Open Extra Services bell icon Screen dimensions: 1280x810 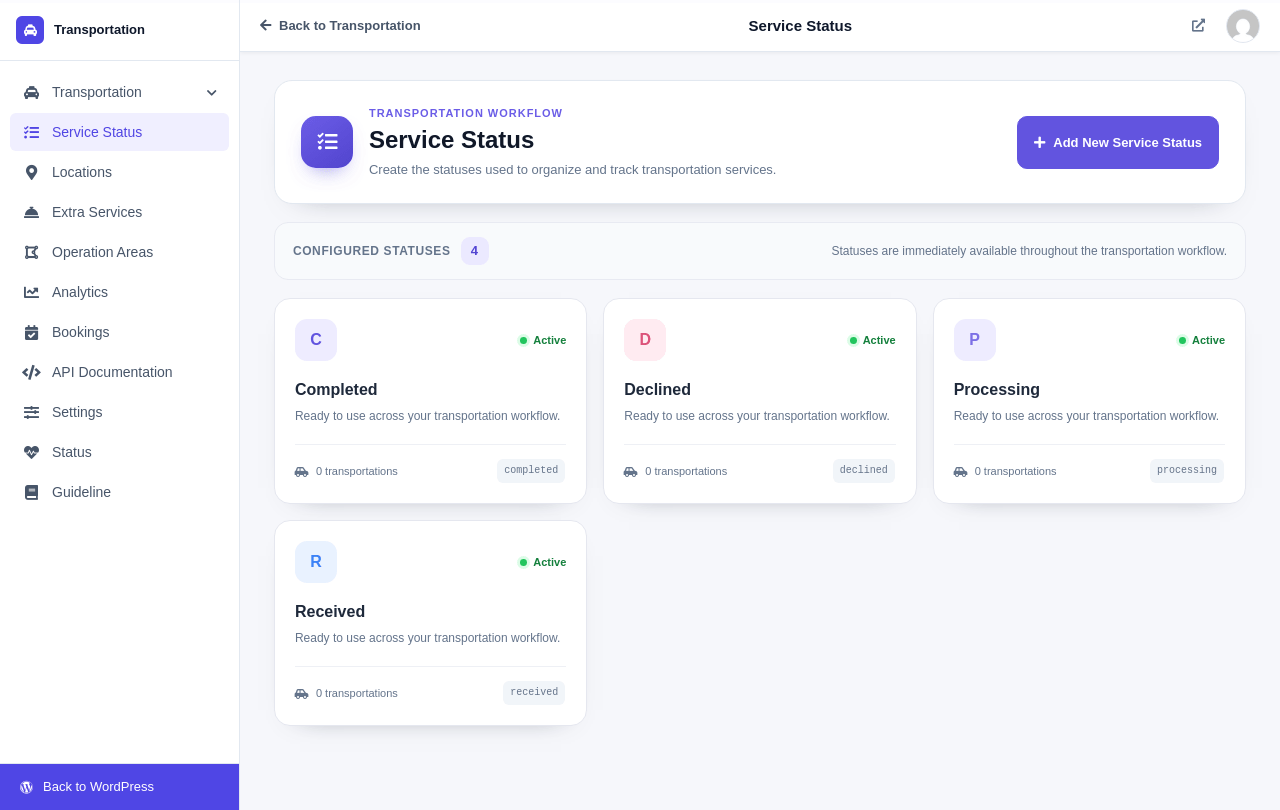point(31,212)
